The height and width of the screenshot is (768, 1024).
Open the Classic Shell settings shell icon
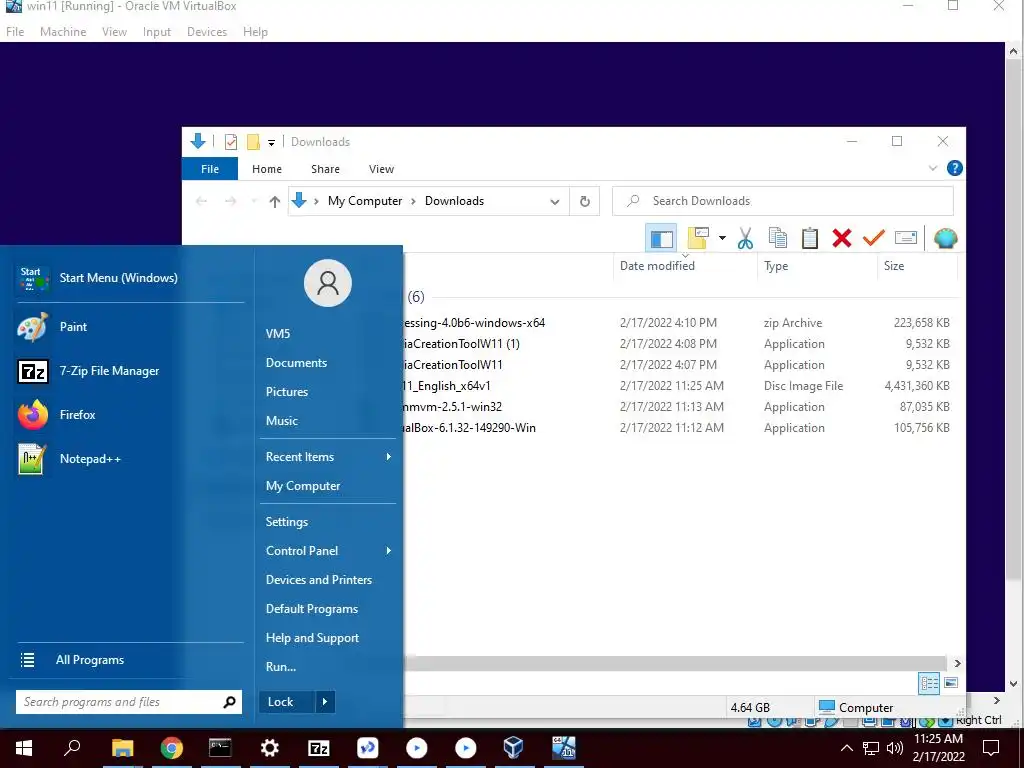tap(945, 238)
